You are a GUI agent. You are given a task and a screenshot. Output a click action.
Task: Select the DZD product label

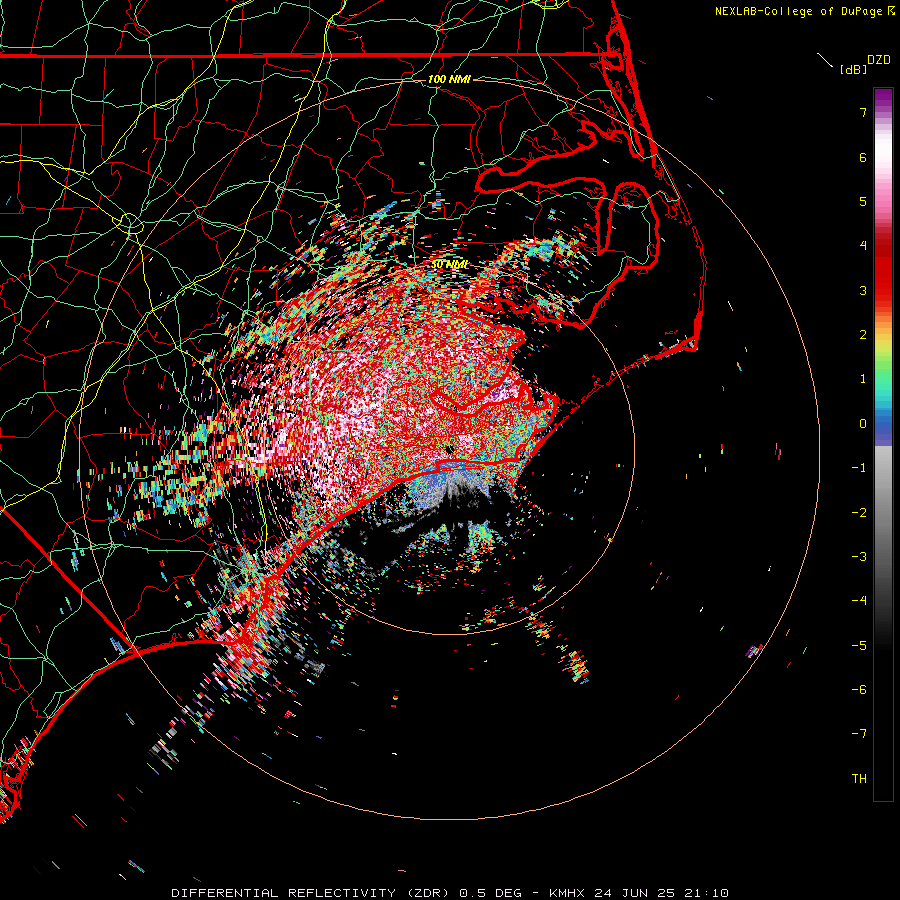coord(879,60)
